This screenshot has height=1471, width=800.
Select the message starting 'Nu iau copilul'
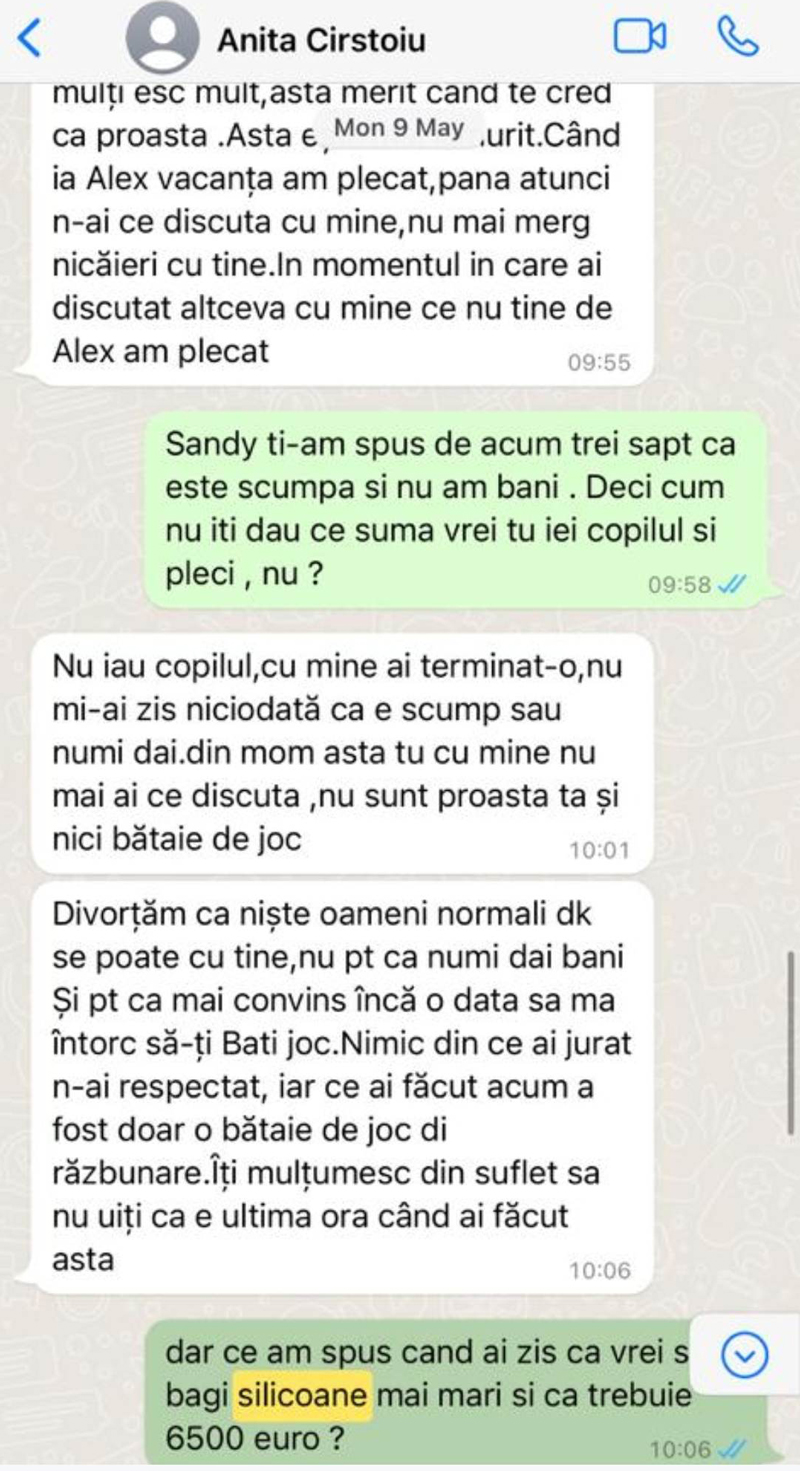[x=342, y=752]
